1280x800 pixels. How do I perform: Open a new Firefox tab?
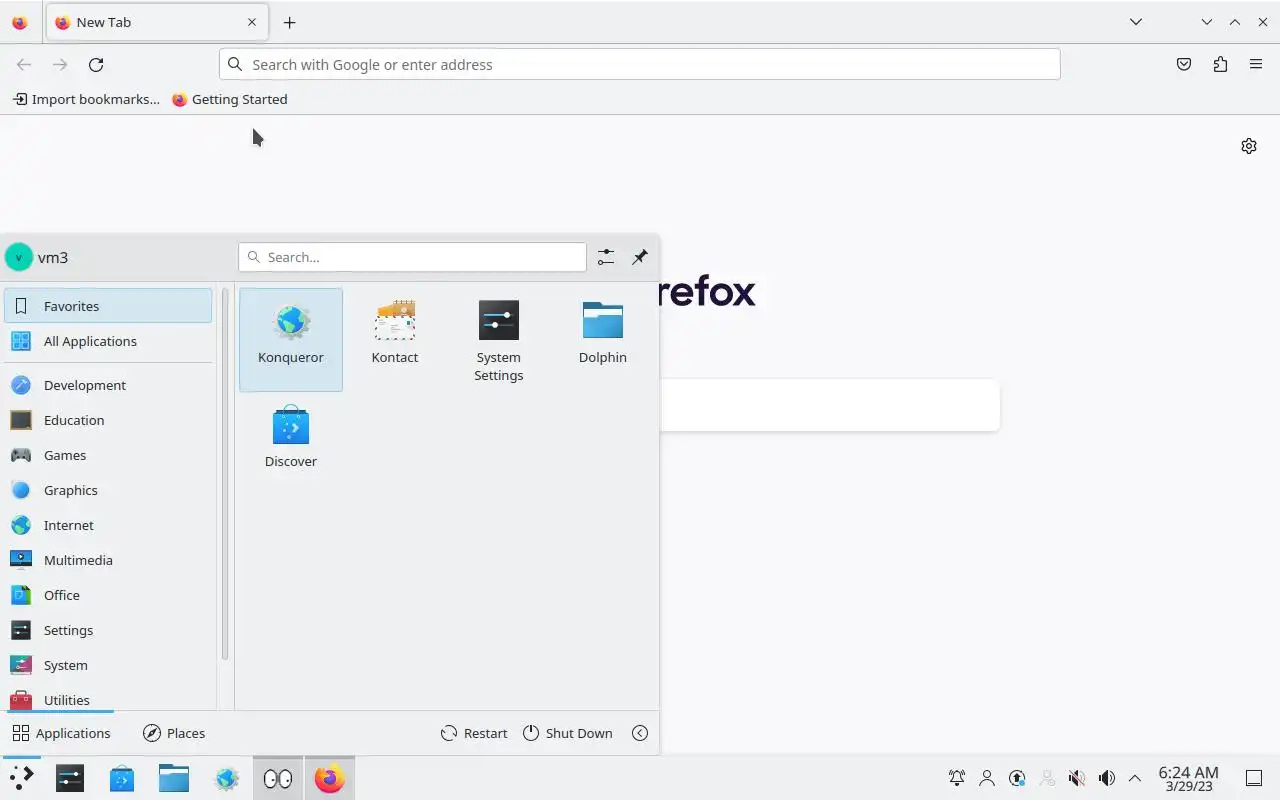pyautogui.click(x=289, y=22)
